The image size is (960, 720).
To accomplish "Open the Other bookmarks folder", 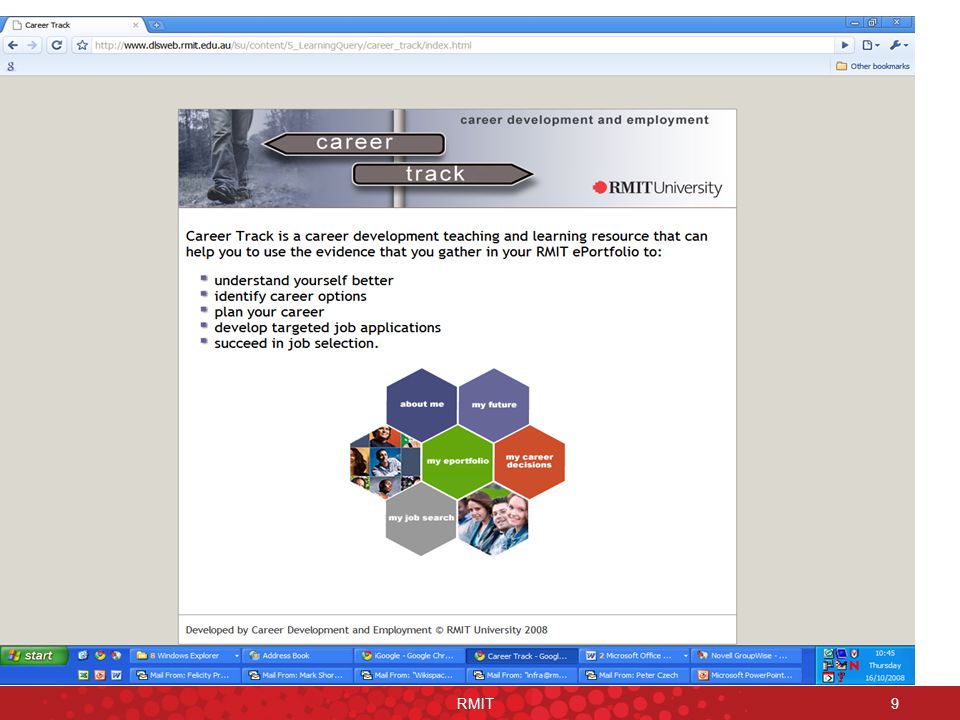I will pyautogui.click(x=872, y=66).
